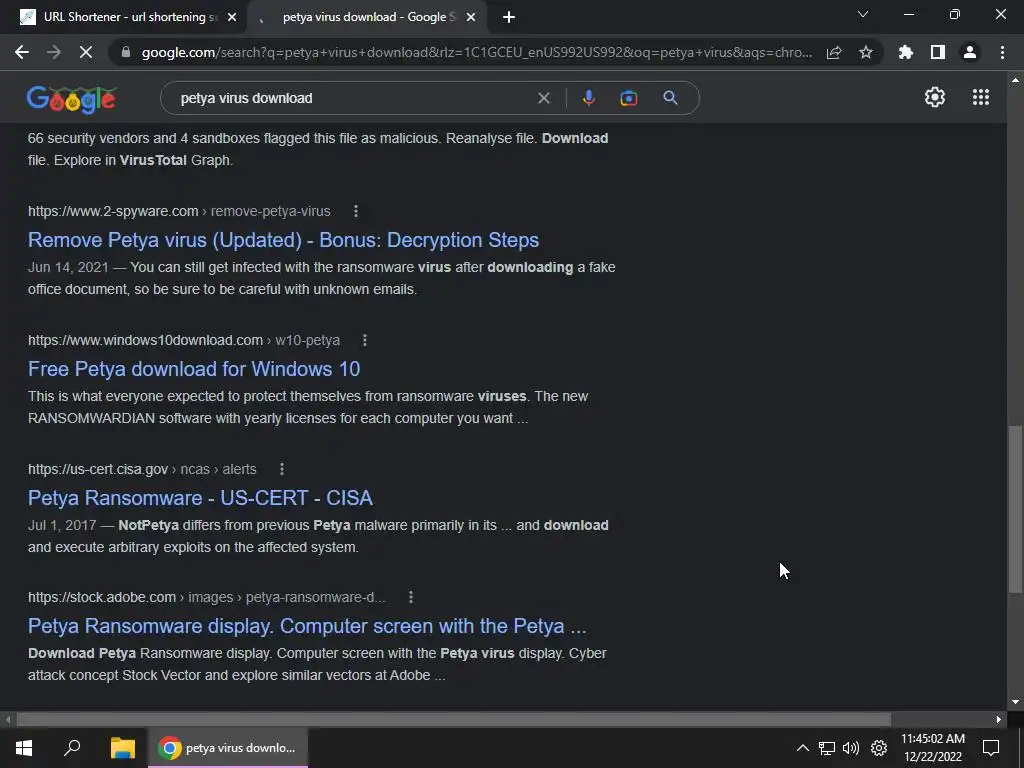Click the scroll right arrow button
The width and height of the screenshot is (1024, 768).
[999, 720]
